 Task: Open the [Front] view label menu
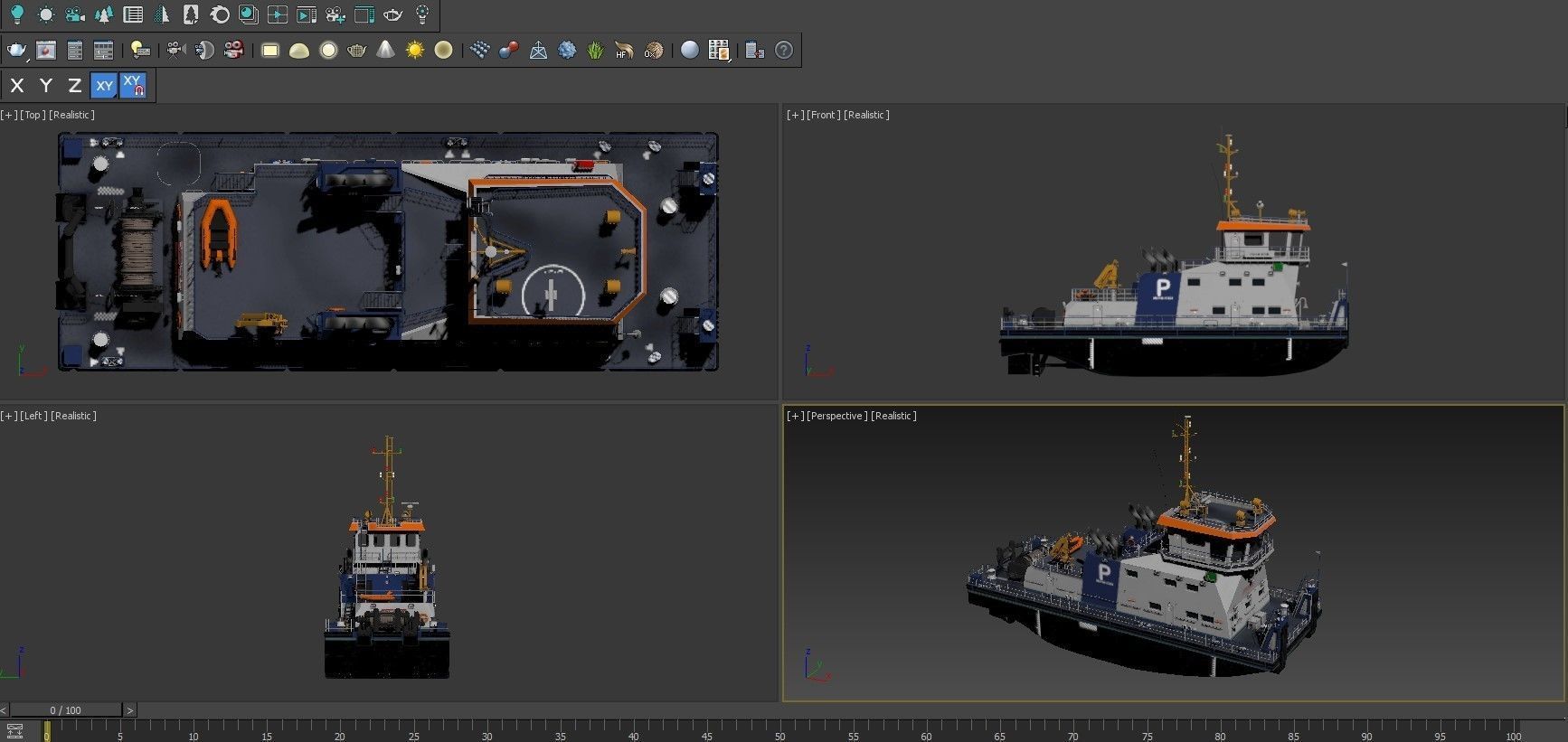(824, 115)
